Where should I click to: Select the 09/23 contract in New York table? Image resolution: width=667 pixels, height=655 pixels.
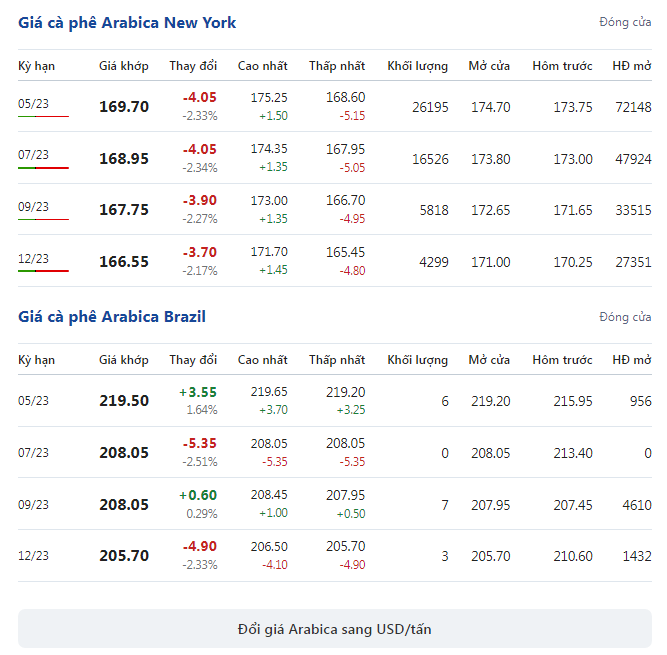33,206
